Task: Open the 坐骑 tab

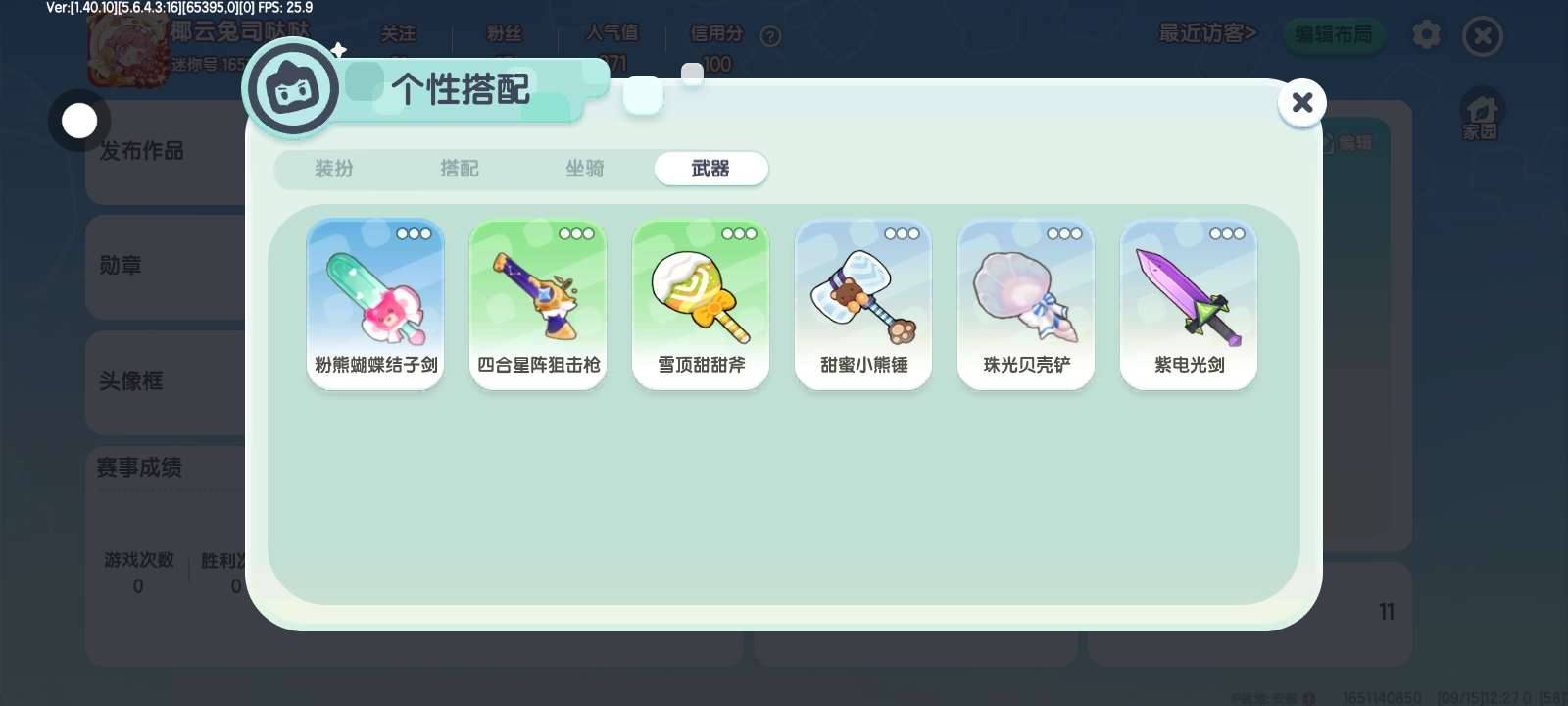Action: 585,169
